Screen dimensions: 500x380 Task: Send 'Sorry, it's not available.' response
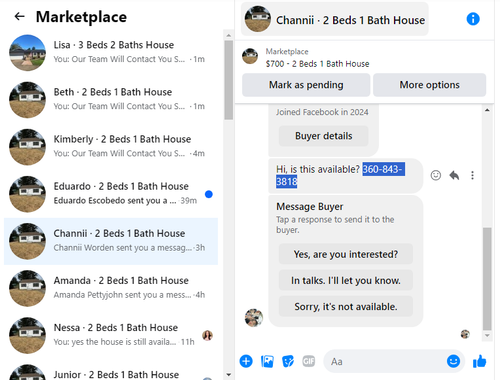click(x=346, y=306)
